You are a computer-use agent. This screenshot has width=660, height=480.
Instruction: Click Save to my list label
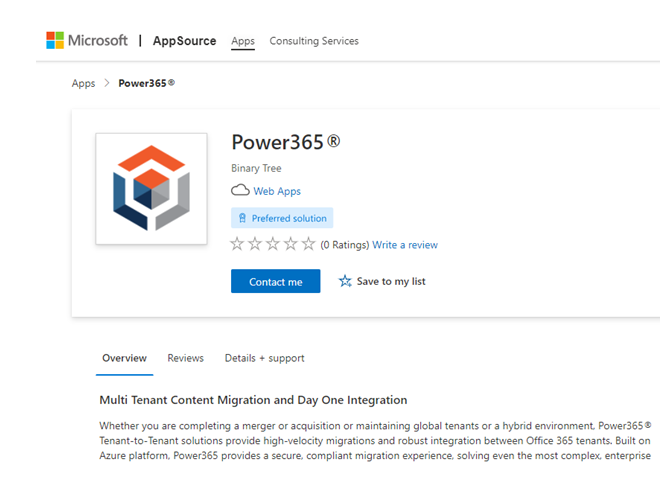tap(391, 281)
